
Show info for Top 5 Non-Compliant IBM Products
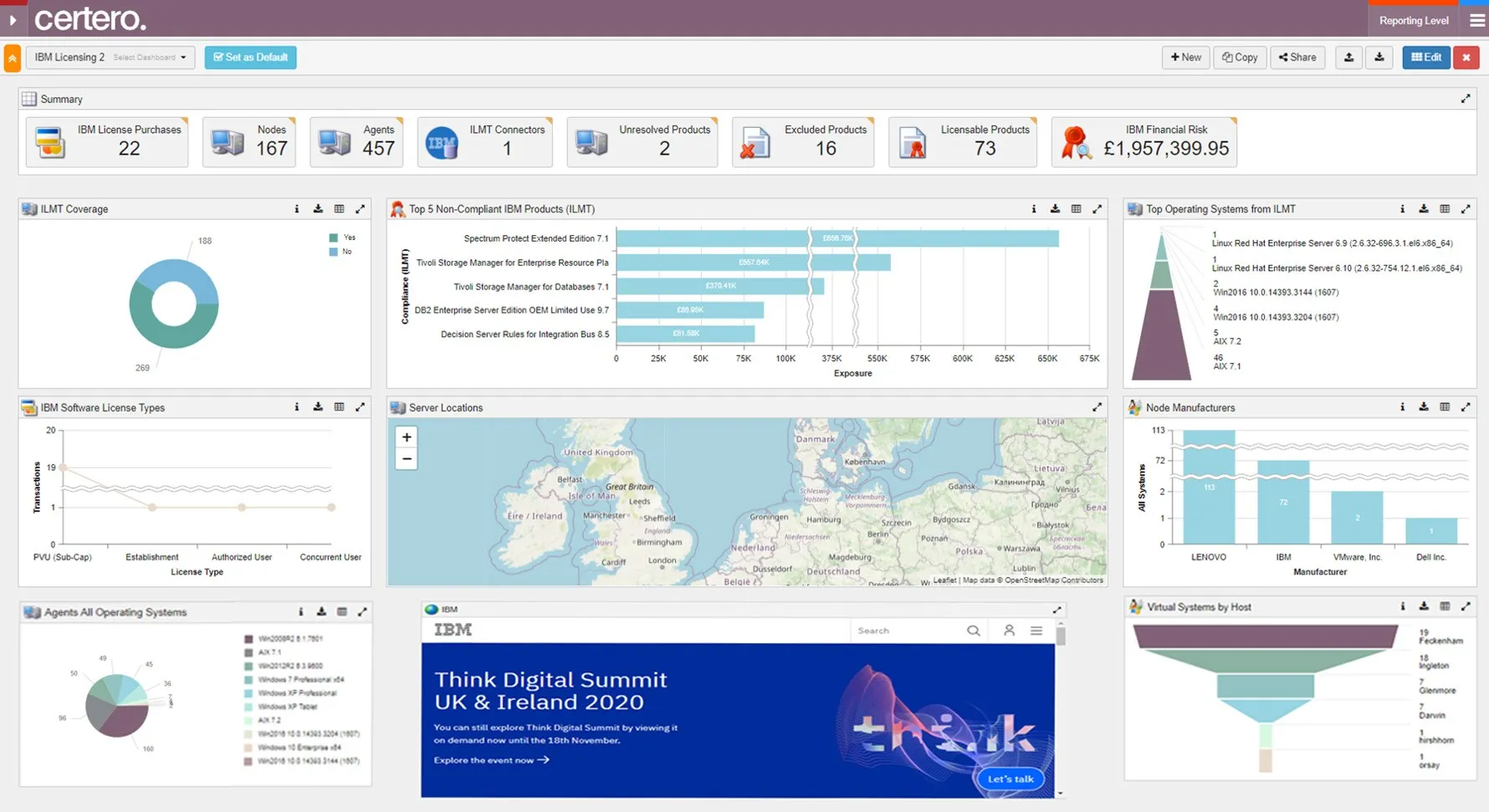click(1034, 209)
